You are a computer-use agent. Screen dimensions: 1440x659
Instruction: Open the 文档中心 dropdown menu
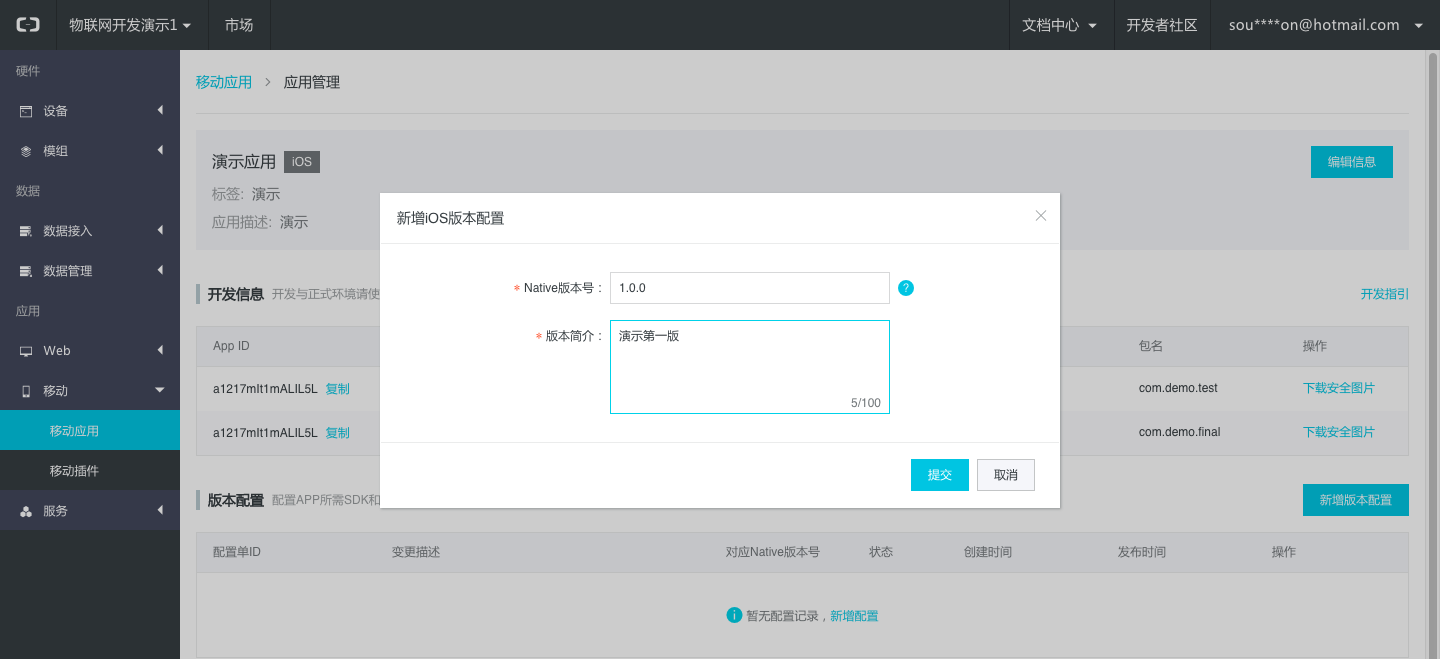tap(1060, 25)
